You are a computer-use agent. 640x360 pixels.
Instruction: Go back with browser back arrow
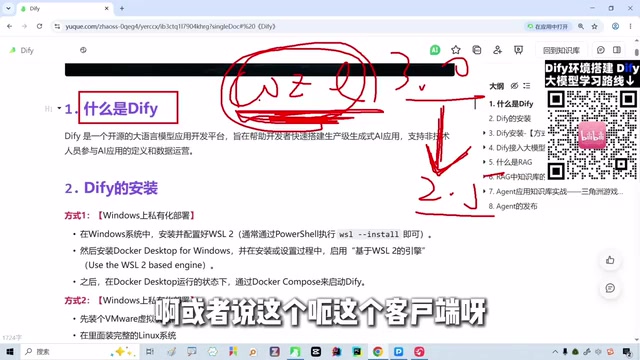(x=9, y=26)
